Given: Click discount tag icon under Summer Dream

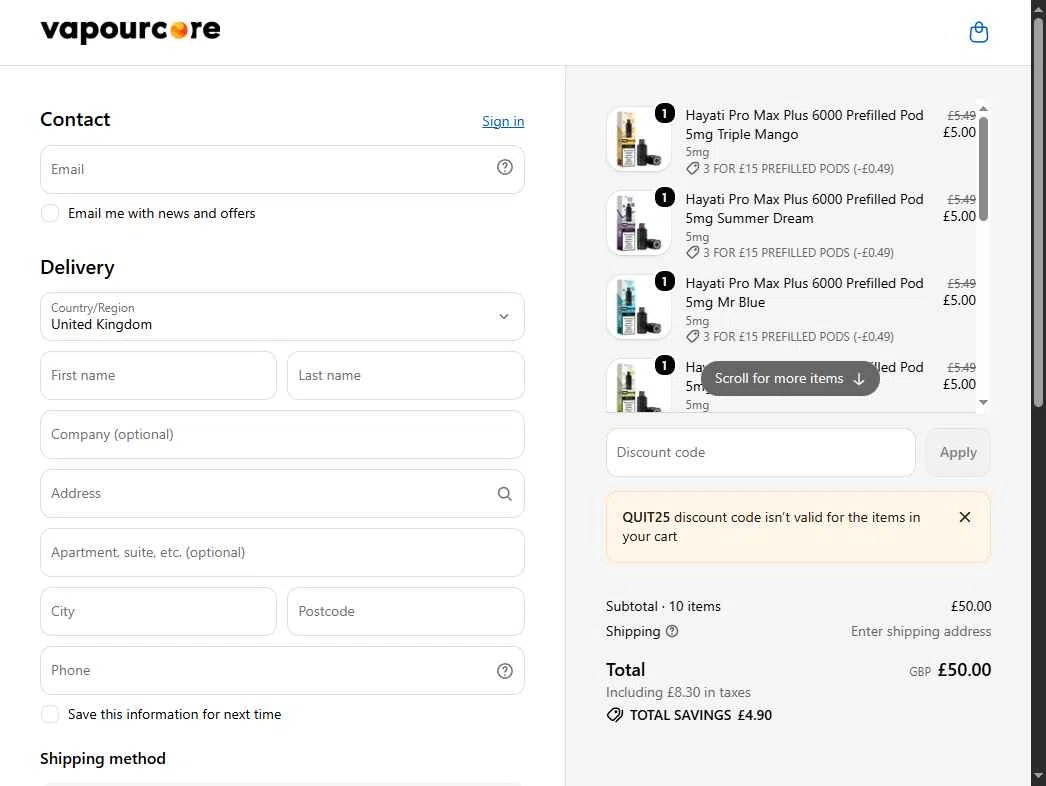Looking at the screenshot, I should [692, 253].
